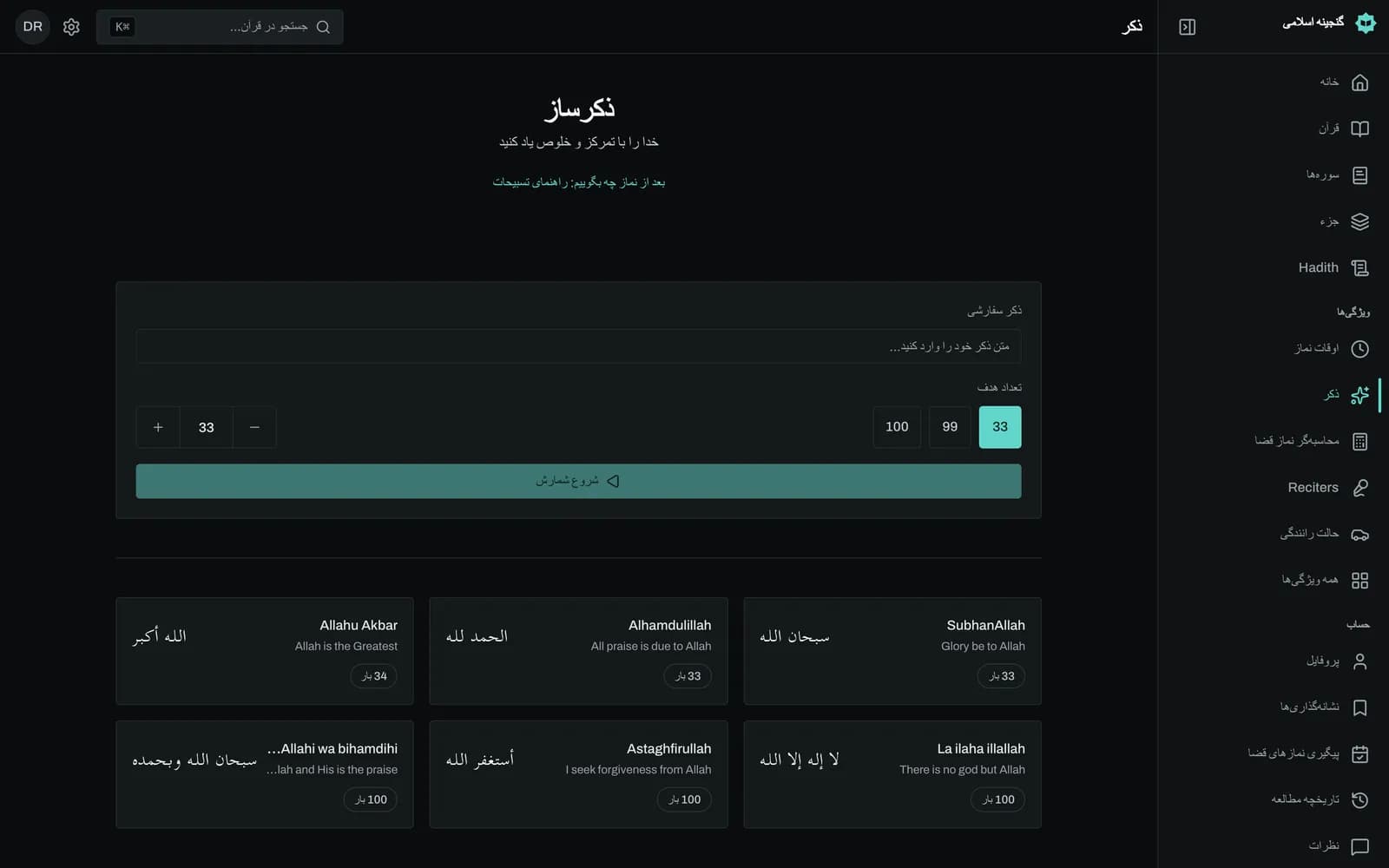The height and width of the screenshot is (868, 1389).
Task: Choose the La ilaha illallah dhikr card
Action: click(x=892, y=774)
